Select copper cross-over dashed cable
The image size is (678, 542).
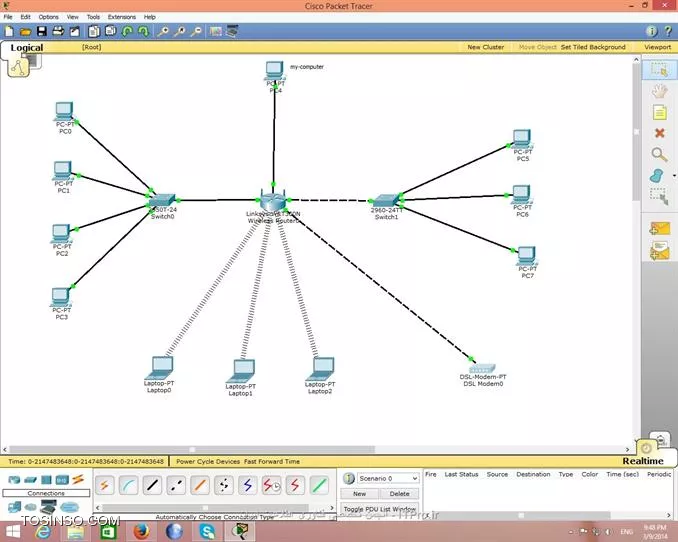coord(176,485)
